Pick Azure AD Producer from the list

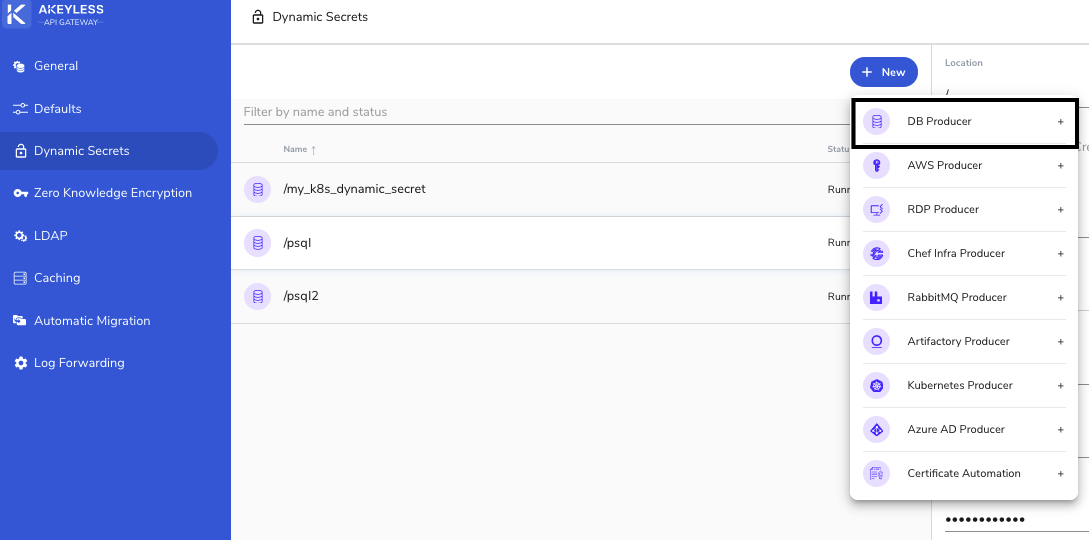pos(964,430)
